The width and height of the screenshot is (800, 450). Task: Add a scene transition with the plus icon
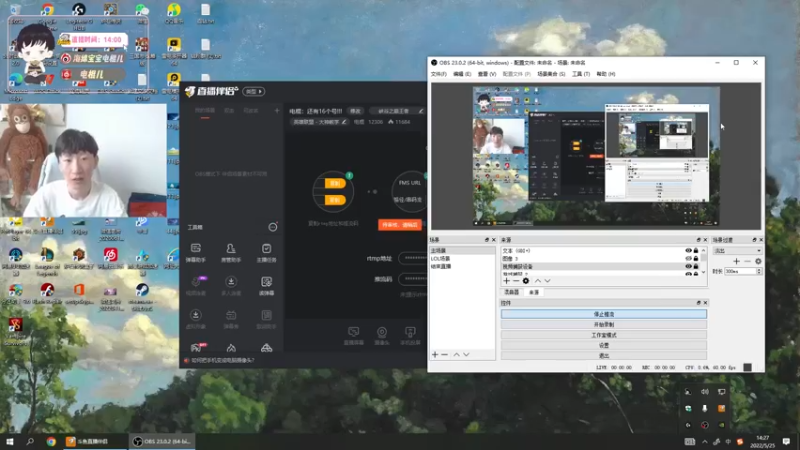coord(736,261)
